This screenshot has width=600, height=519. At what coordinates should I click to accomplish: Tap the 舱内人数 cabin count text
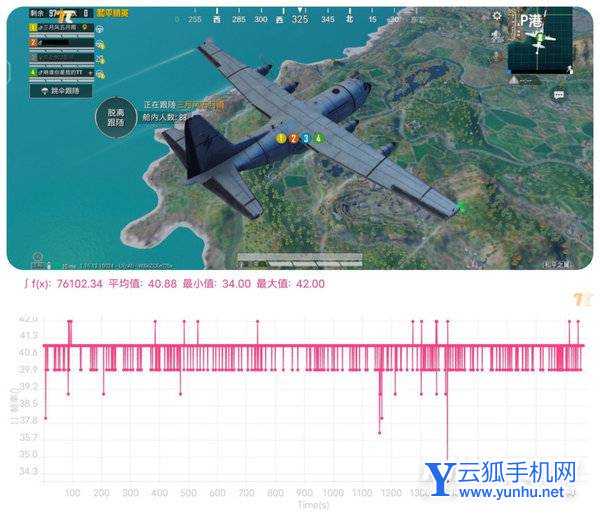[165, 117]
